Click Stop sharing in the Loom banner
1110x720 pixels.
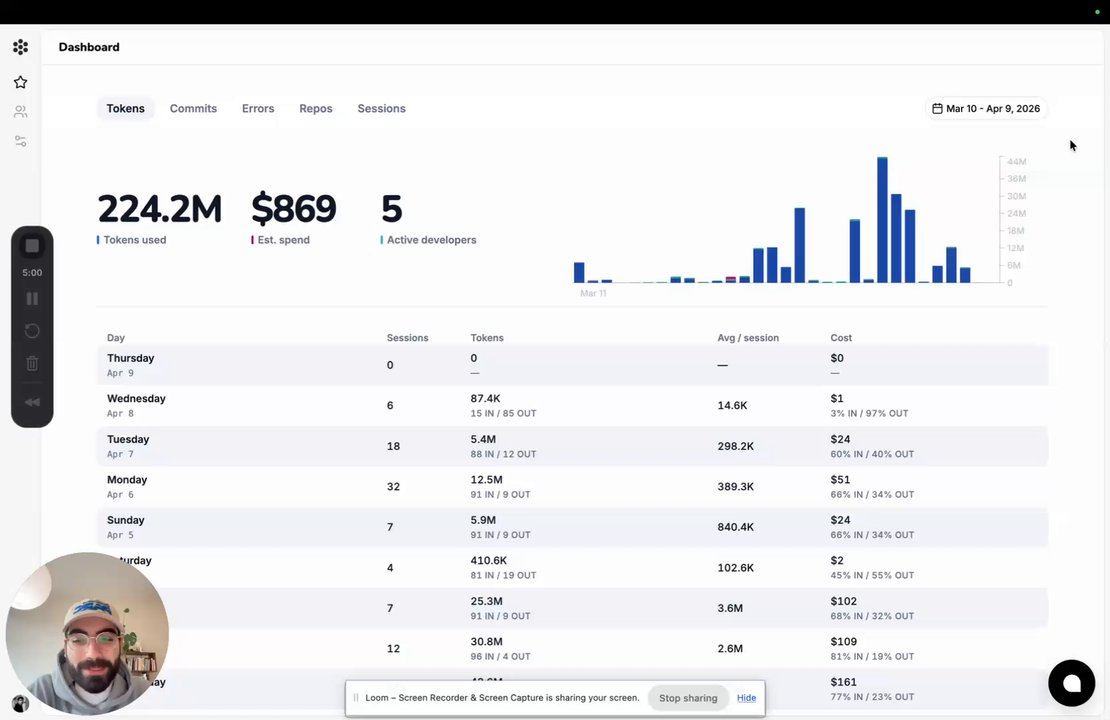(688, 698)
